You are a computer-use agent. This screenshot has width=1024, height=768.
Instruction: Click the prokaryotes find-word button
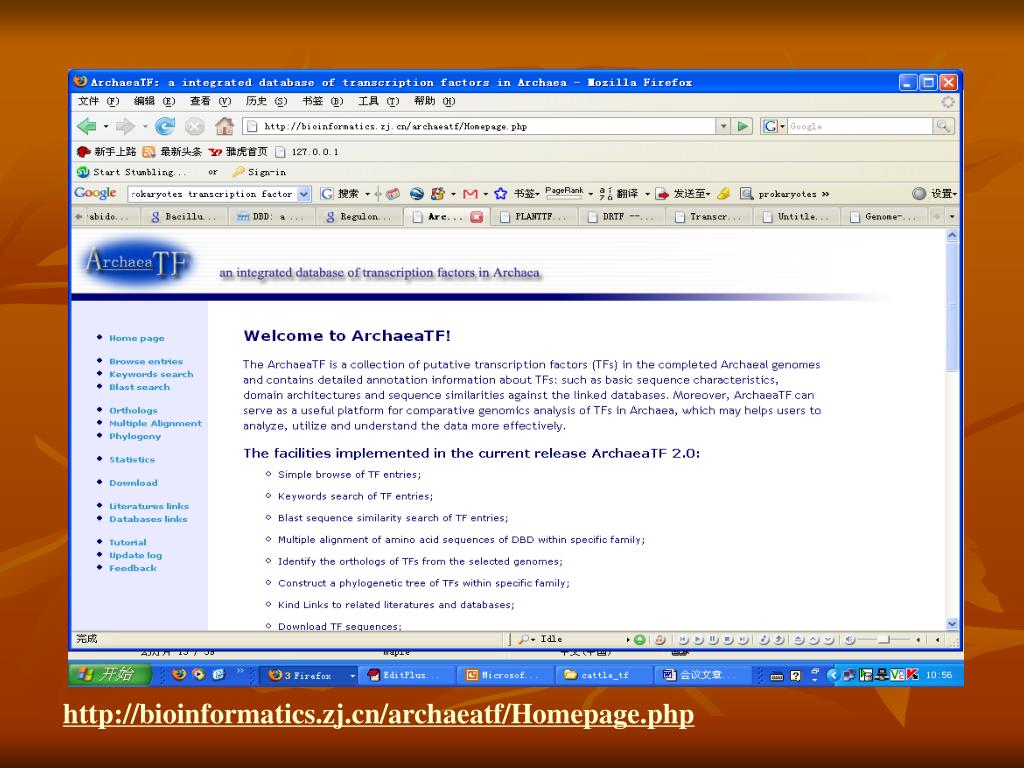pos(779,194)
